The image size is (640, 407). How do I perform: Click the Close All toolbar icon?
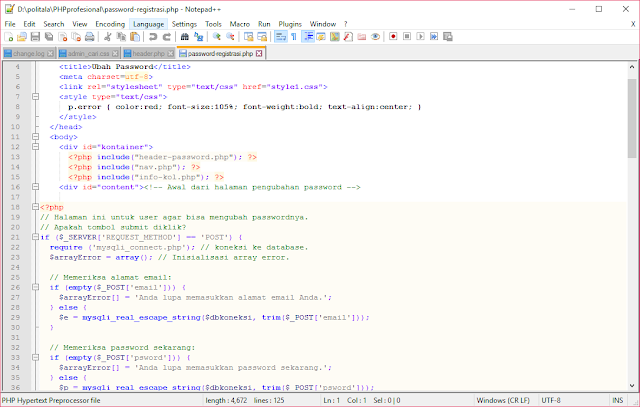[x=76, y=37]
